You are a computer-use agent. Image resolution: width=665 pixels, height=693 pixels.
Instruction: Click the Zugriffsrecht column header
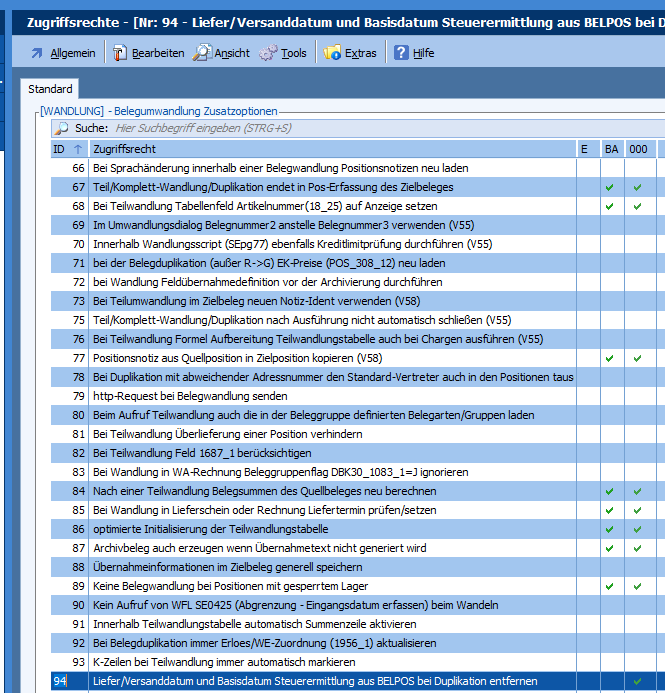tap(330, 149)
